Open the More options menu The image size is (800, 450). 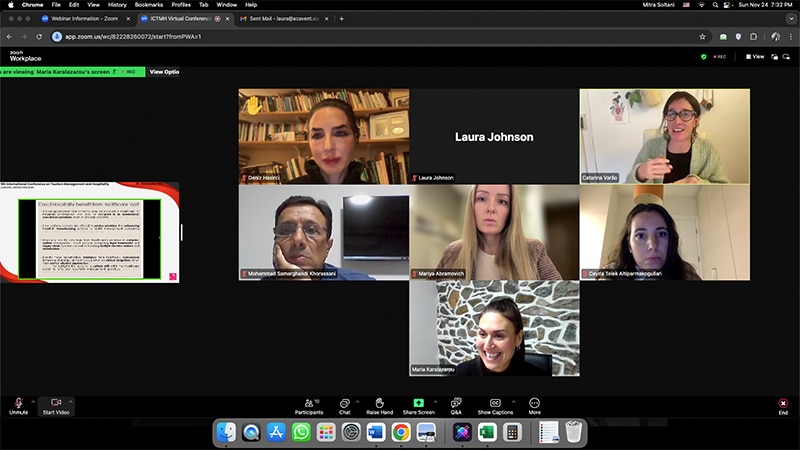click(x=534, y=402)
